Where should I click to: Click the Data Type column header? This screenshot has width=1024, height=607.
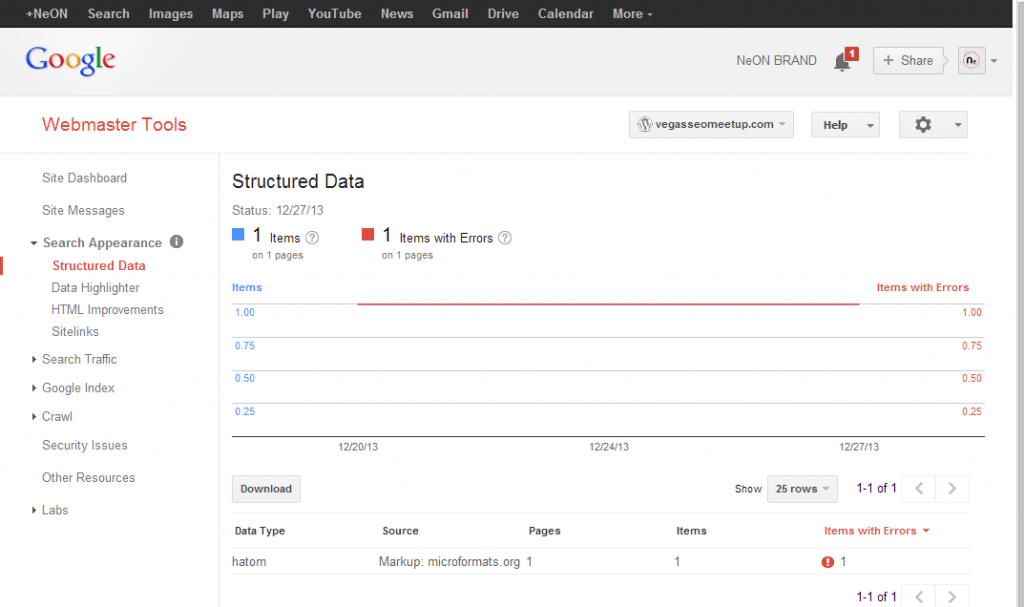point(260,531)
